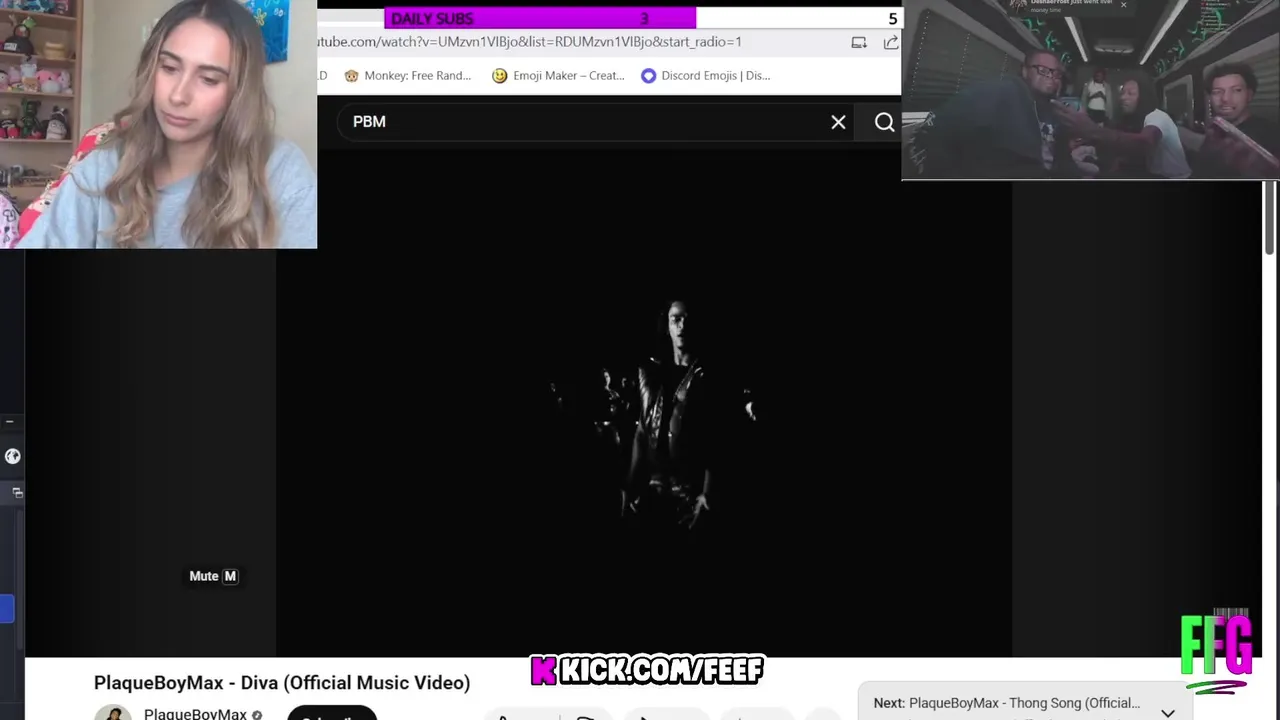Click the globe icon in left sidebar
The image size is (1280, 720).
(12, 456)
